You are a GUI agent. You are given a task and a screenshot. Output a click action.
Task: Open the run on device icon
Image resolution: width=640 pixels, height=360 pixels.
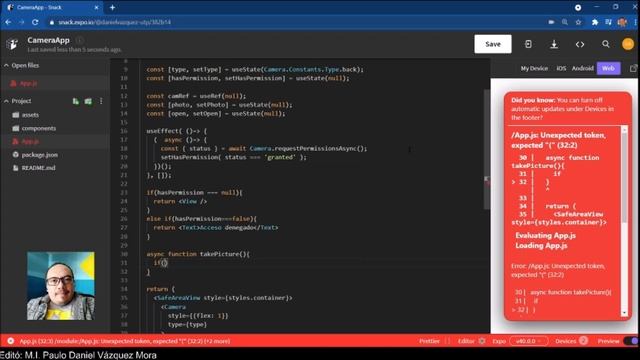(x=528, y=44)
